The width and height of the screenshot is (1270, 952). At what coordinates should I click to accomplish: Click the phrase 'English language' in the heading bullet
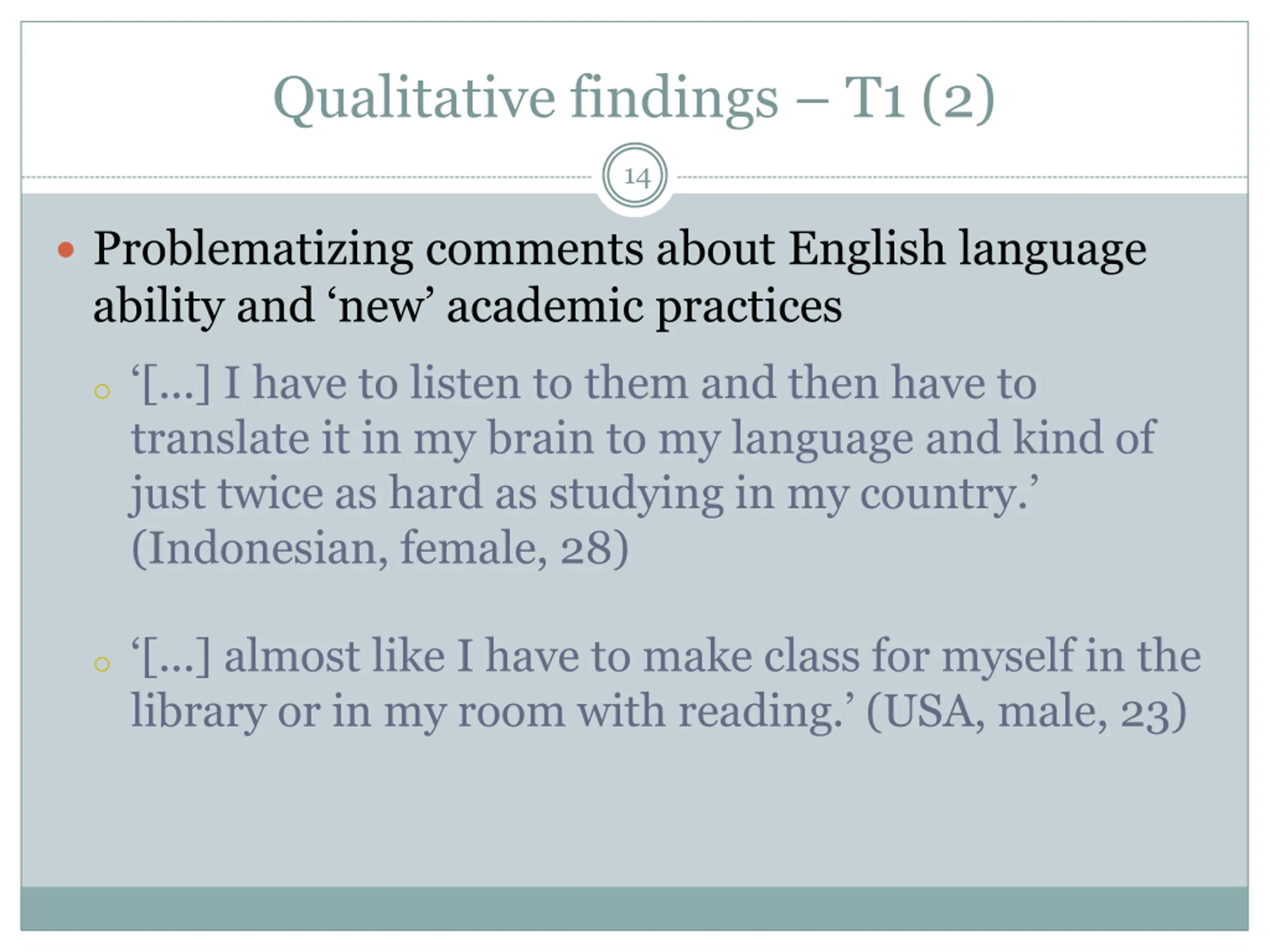tap(967, 249)
